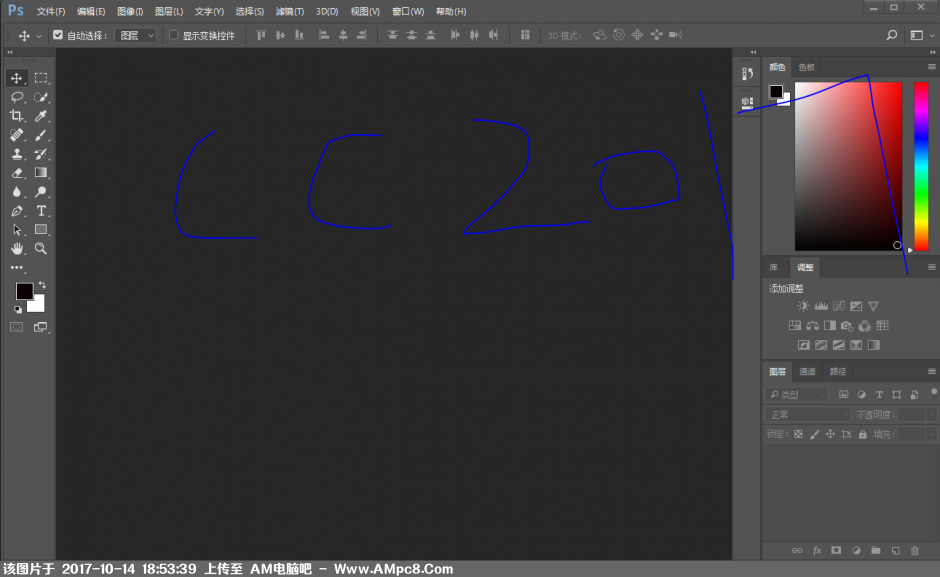Open the 窗口(W) menu
Viewport: 940px width, 577px height.
click(408, 11)
